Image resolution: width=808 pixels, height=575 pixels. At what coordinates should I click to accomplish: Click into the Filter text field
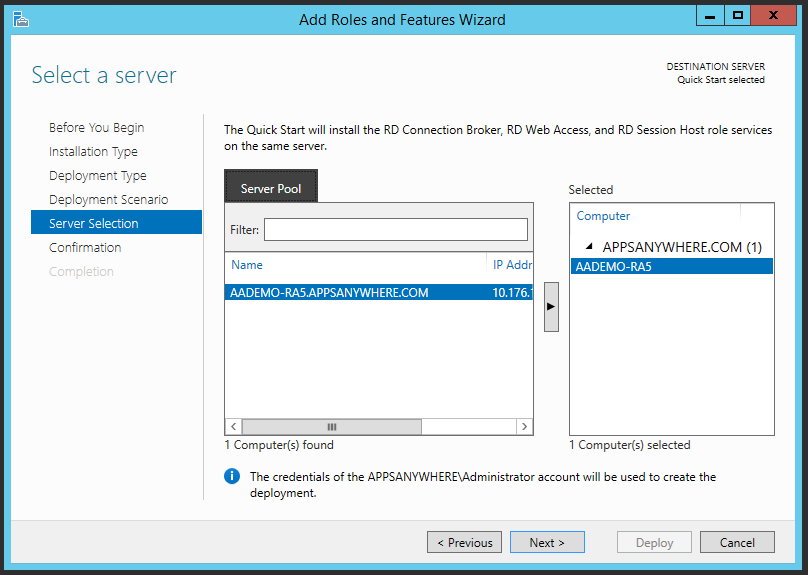tap(395, 230)
